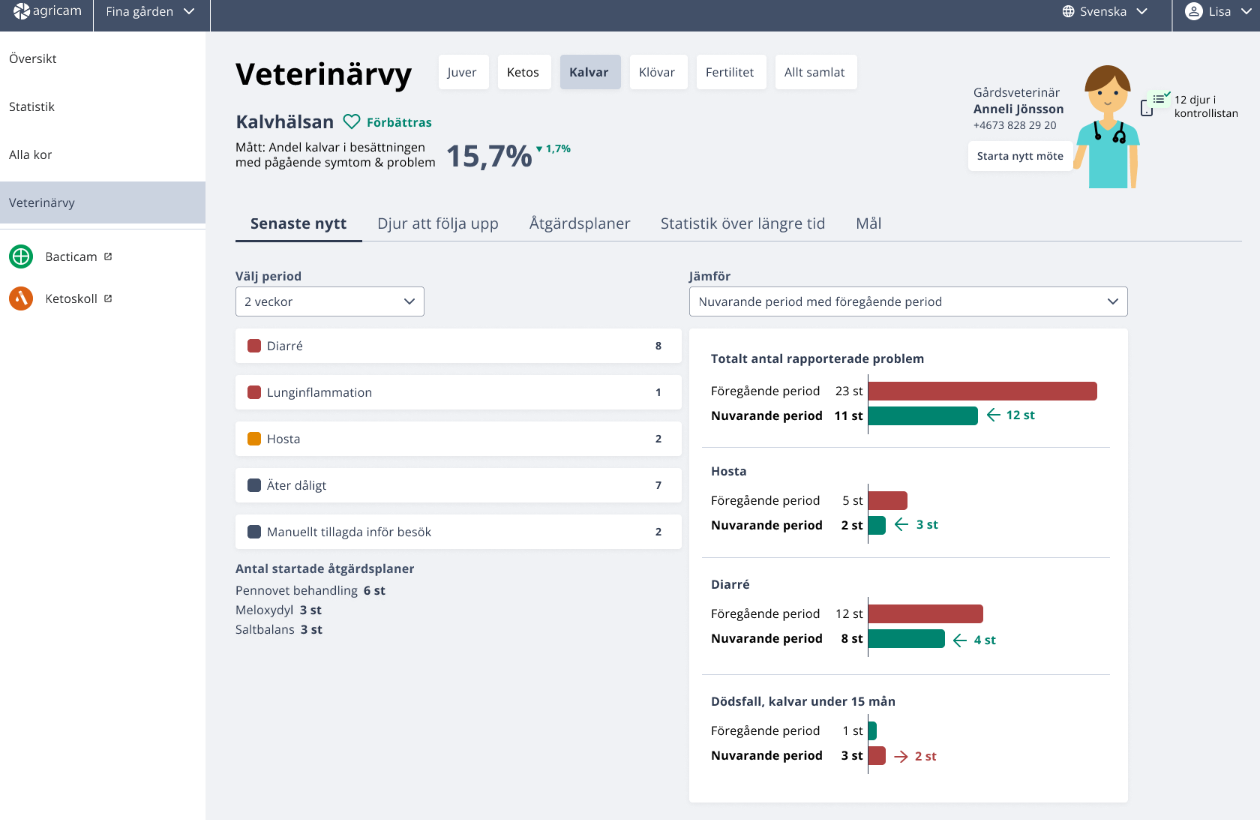Open the Åtgärdsplaner tab
The height and width of the screenshot is (820, 1260).
pos(580,224)
